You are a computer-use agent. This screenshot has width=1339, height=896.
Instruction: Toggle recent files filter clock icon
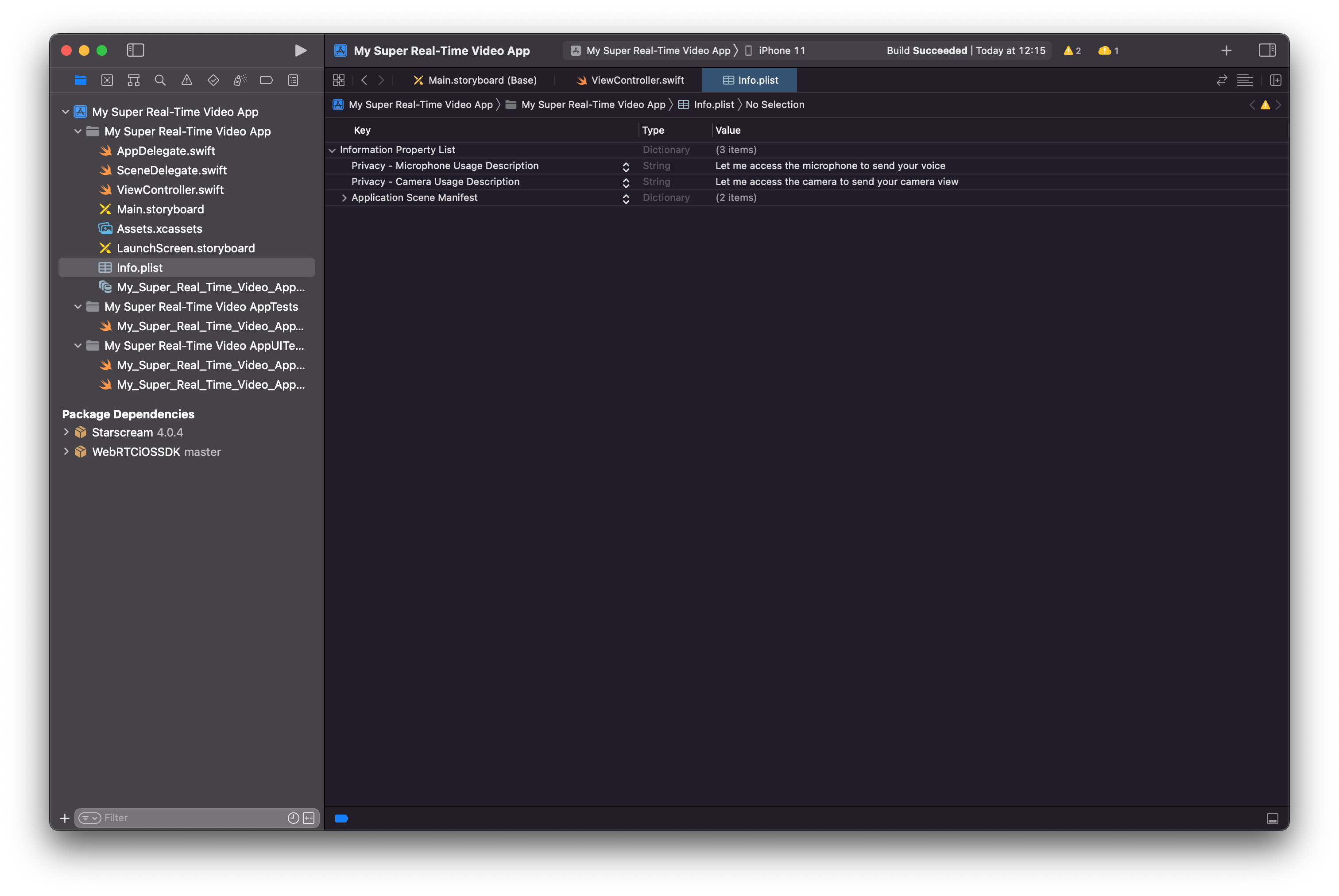294,818
